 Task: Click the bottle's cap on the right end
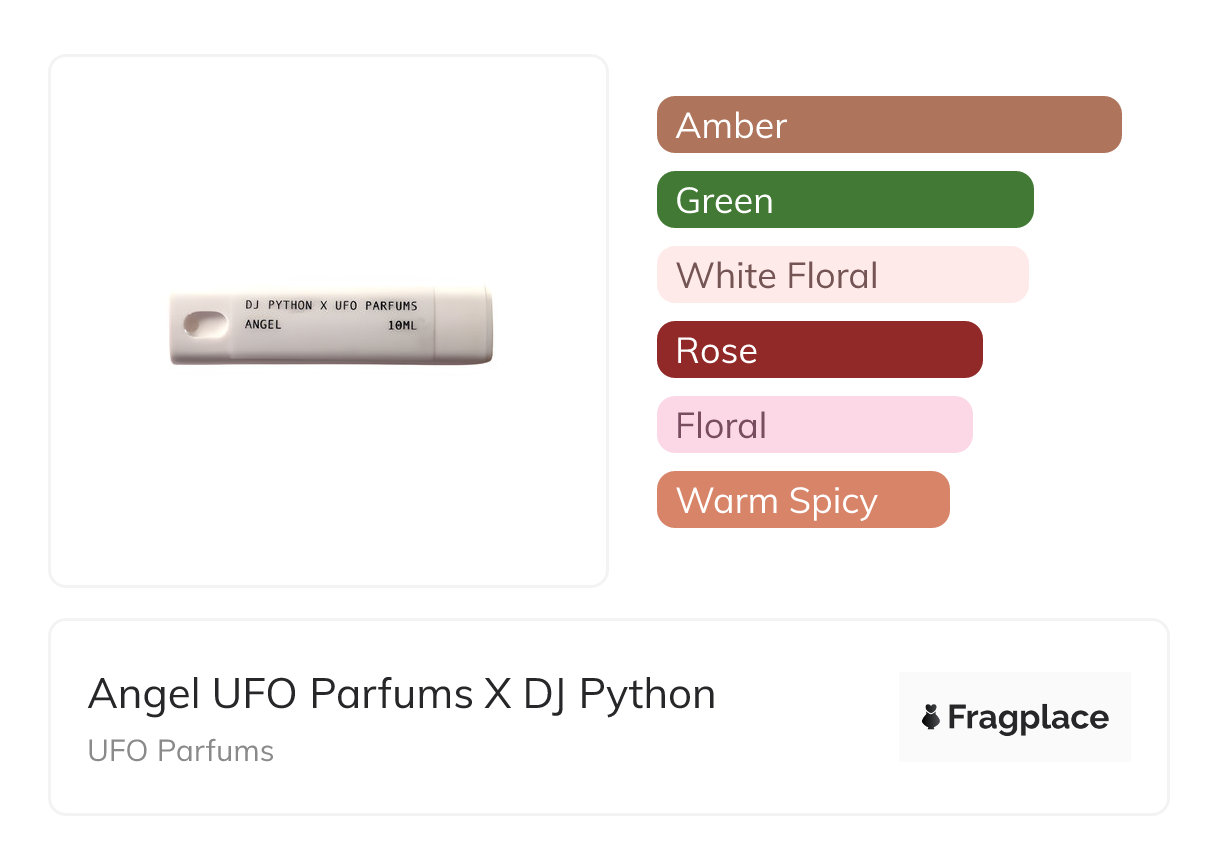pyautogui.click(x=464, y=323)
